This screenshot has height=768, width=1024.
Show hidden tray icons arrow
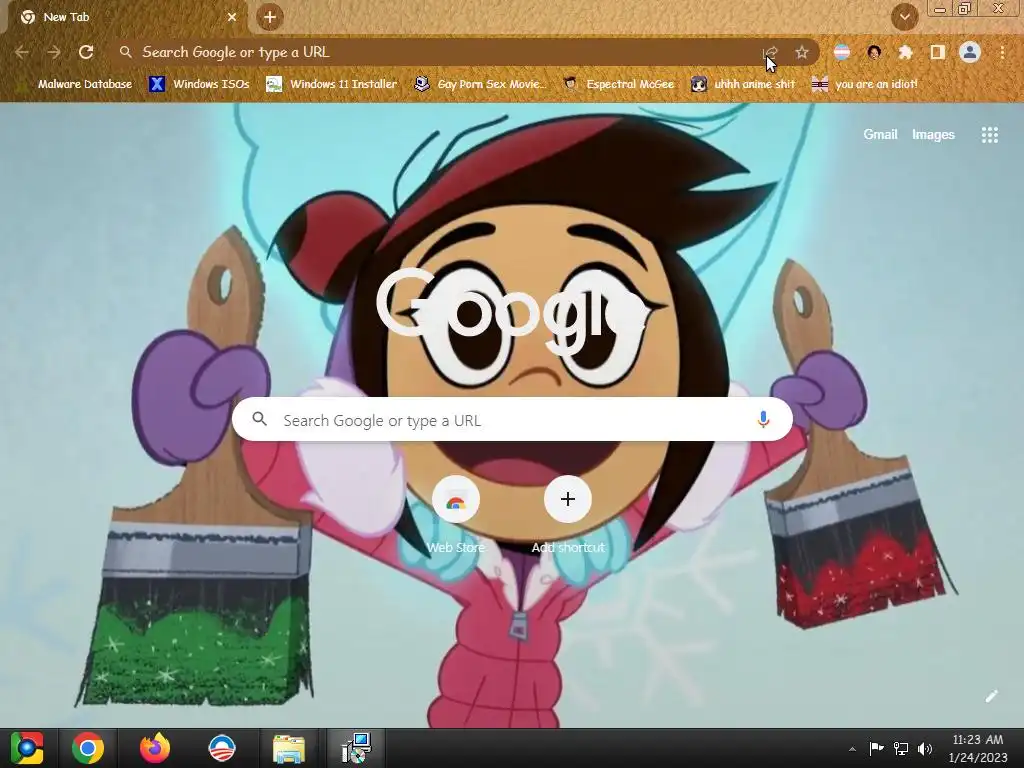[x=852, y=749]
